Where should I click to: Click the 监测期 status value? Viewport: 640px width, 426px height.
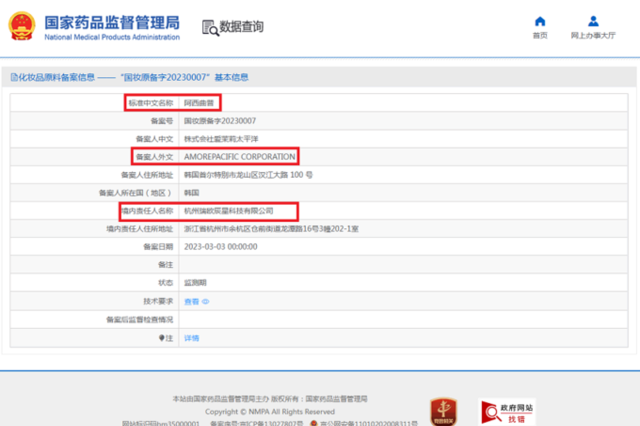[195, 282]
